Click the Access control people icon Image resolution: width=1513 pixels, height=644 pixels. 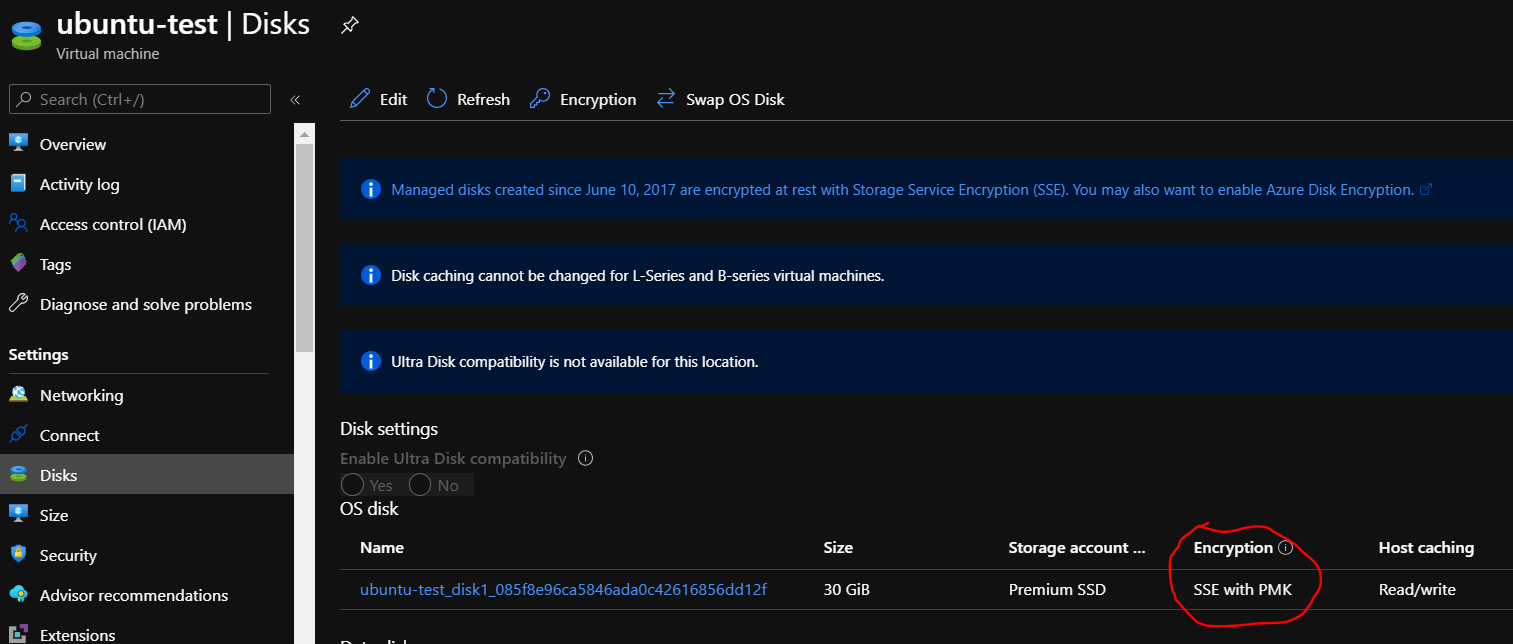tap(18, 223)
